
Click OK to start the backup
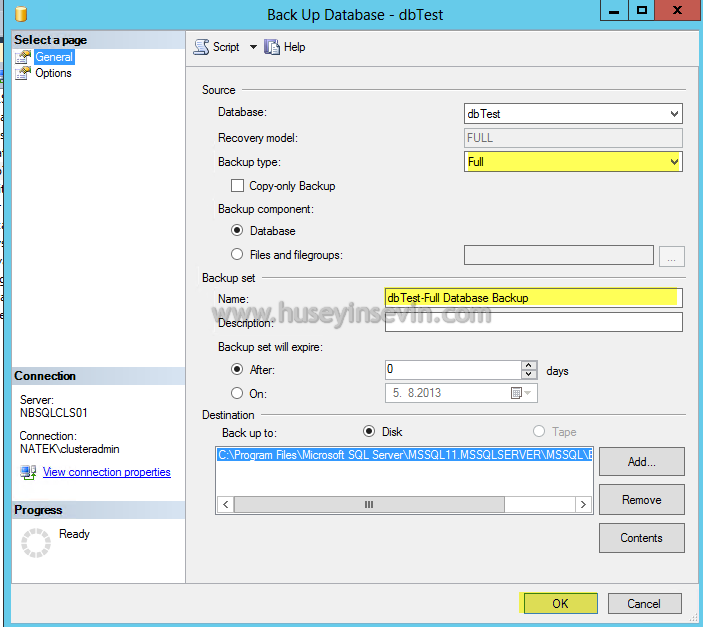tap(560, 603)
